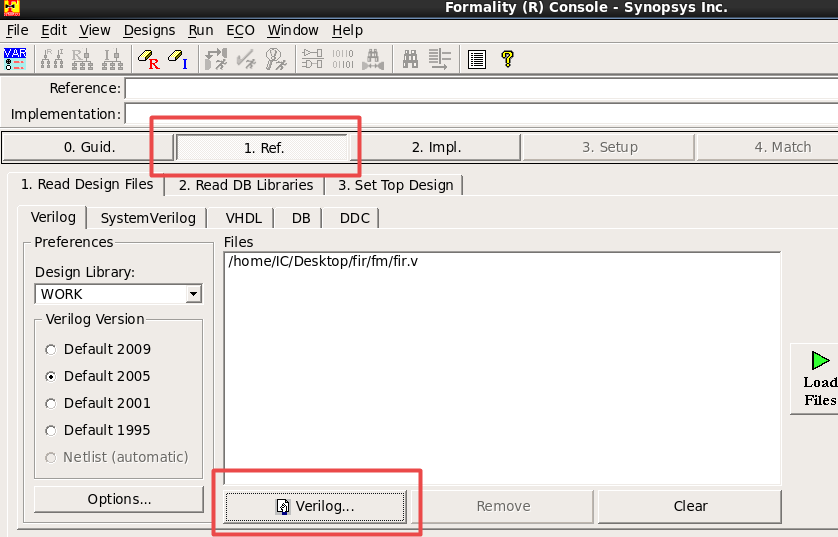Open the Run menu
Screen dimensions: 838x537
(201, 30)
